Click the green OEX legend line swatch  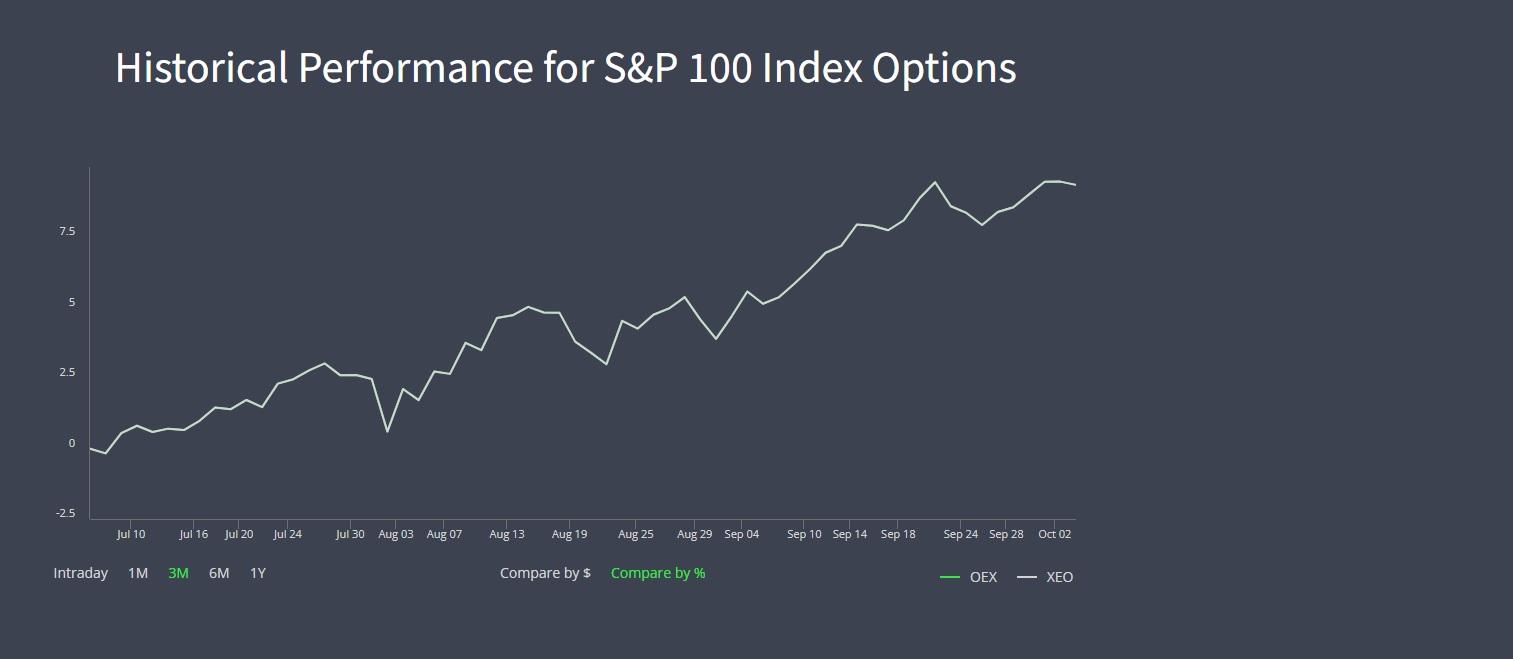pyautogui.click(x=950, y=577)
